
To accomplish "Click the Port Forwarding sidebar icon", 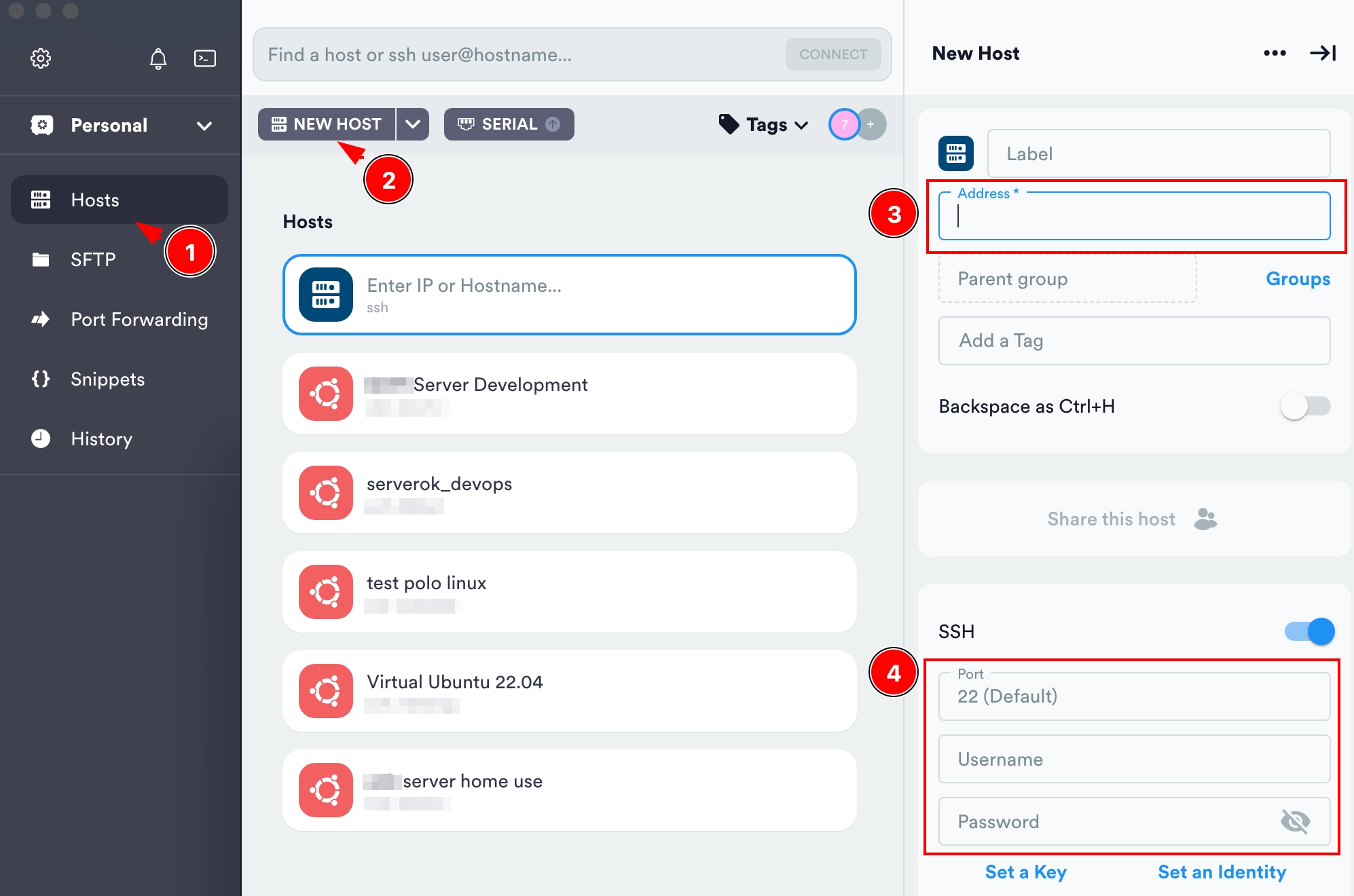I will click(40, 319).
